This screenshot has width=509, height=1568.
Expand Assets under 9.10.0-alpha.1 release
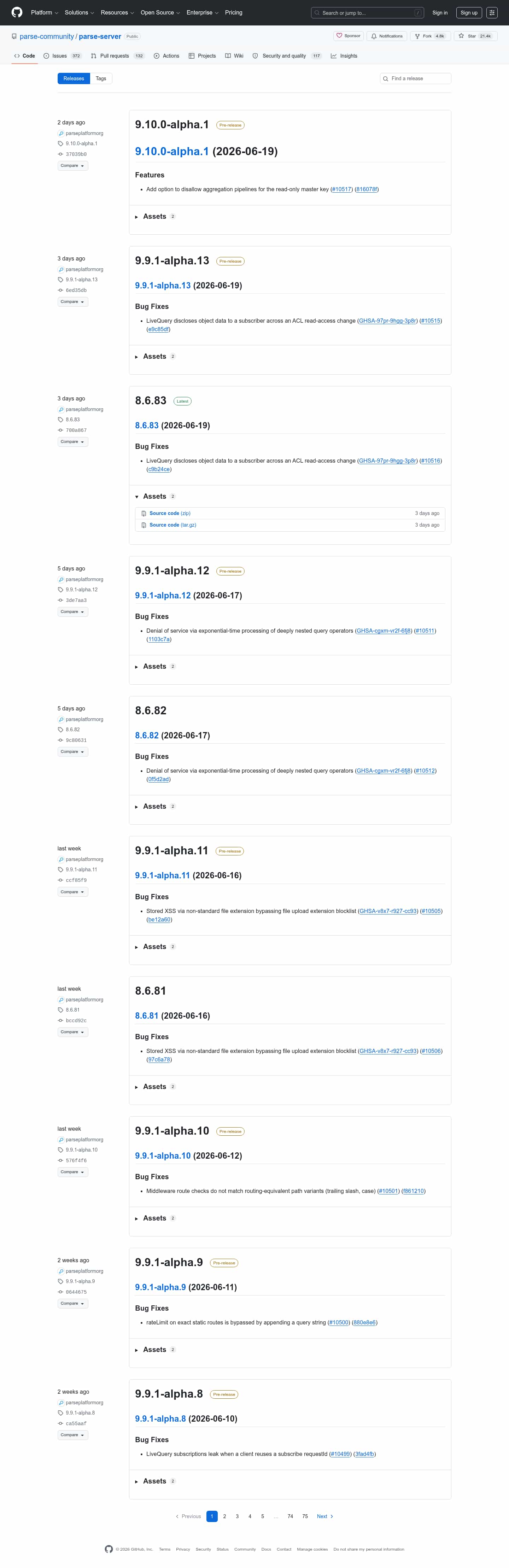tap(155, 217)
